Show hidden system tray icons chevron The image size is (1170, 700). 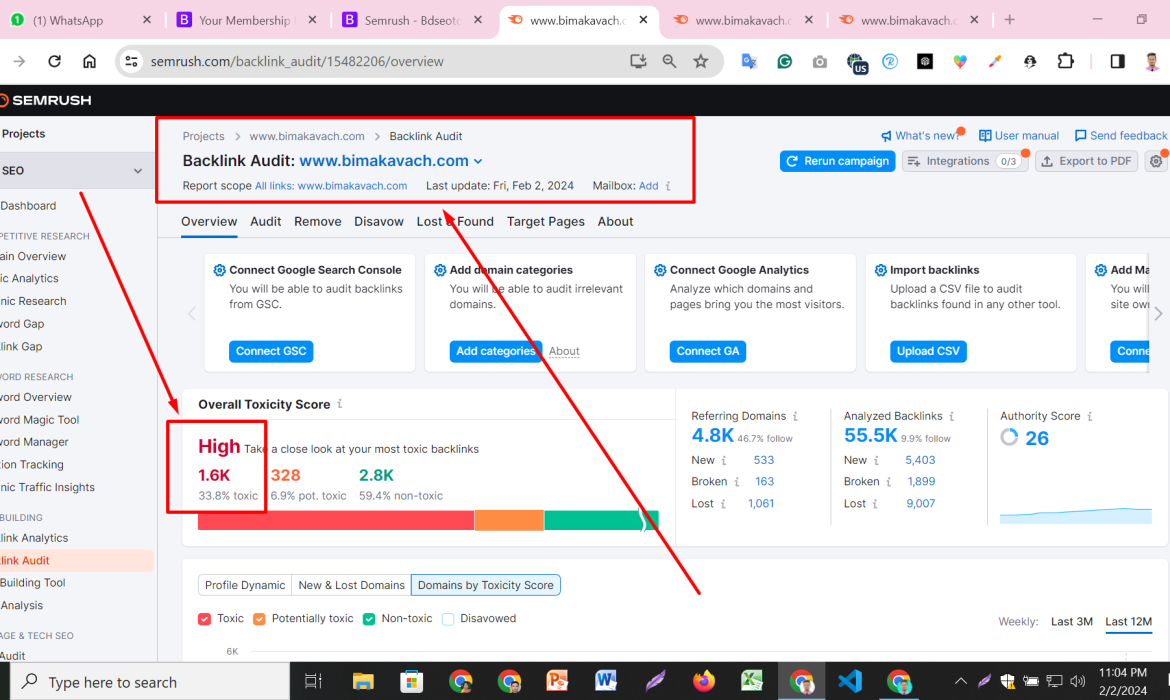pos(960,681)
